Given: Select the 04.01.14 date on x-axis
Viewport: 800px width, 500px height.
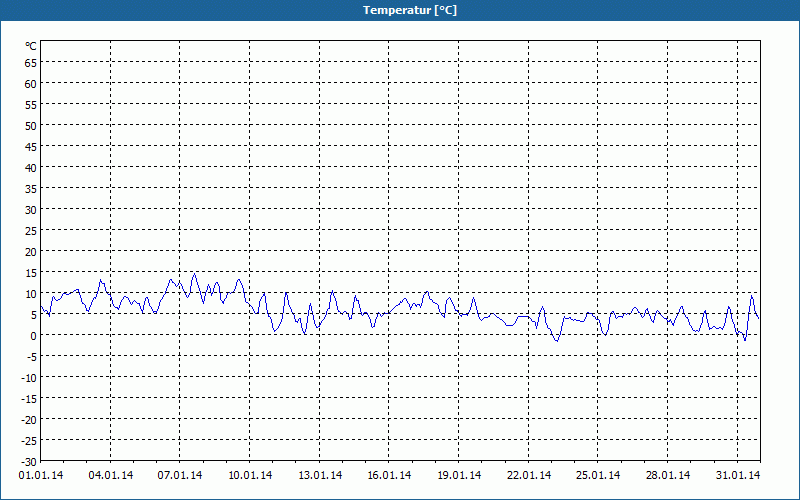Looking at the screenshot, I should tap(110, 476).
